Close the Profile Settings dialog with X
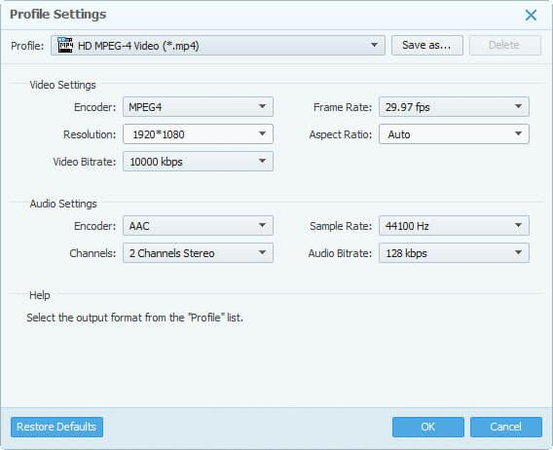This screenshot has width=553, height=450. [531, 15]
